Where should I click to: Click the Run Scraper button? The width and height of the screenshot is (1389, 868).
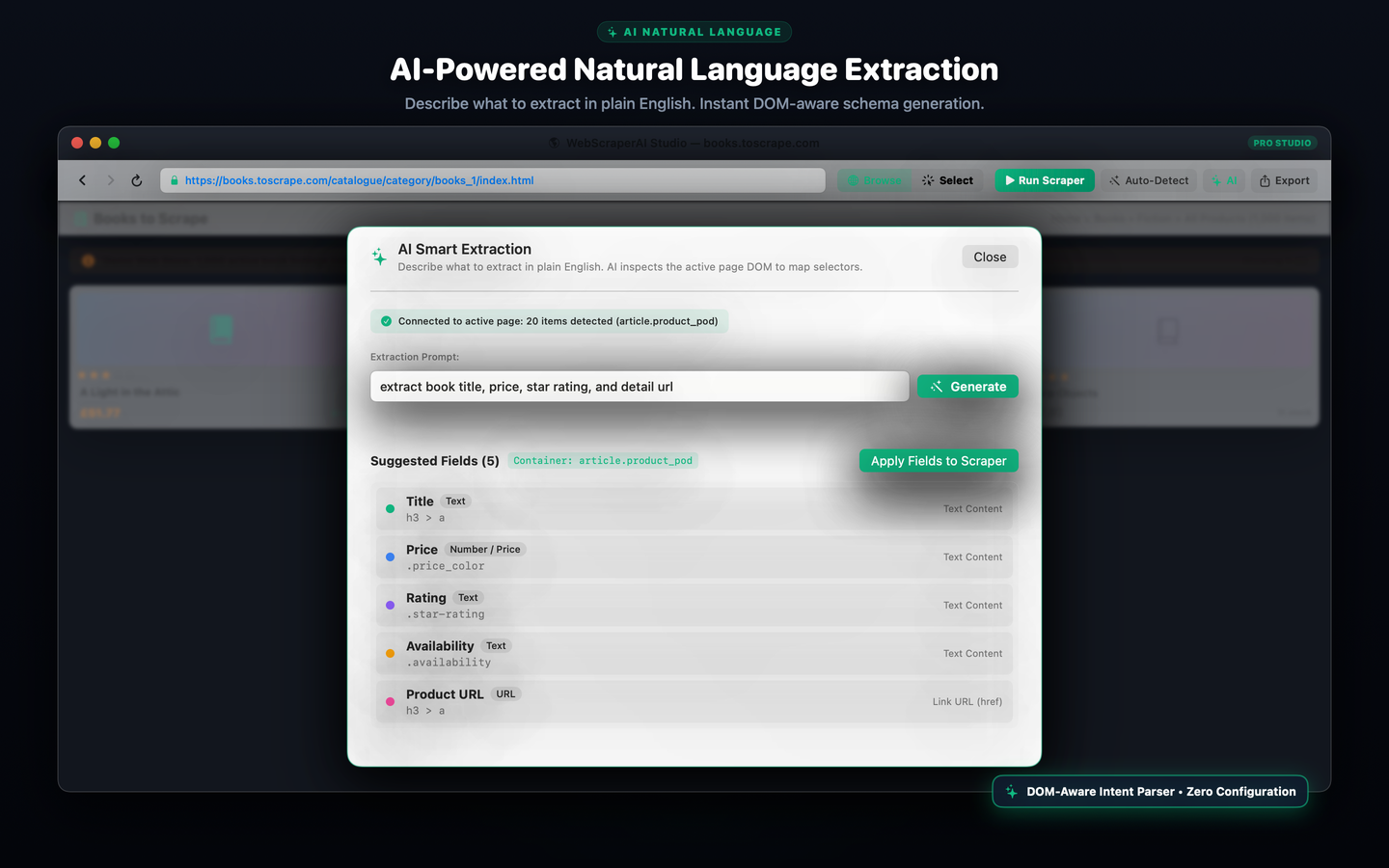point(1045,180)
